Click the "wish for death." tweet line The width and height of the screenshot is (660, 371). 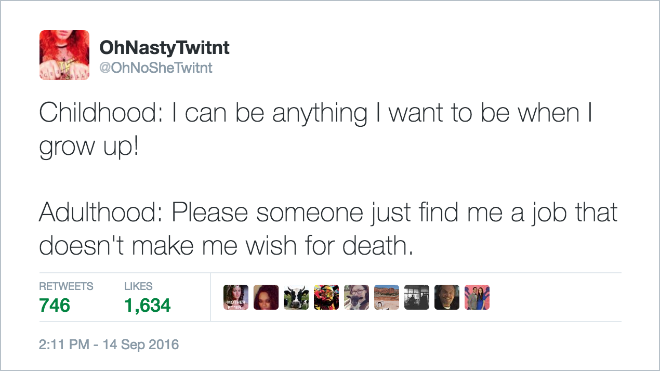tap(226, 246)
